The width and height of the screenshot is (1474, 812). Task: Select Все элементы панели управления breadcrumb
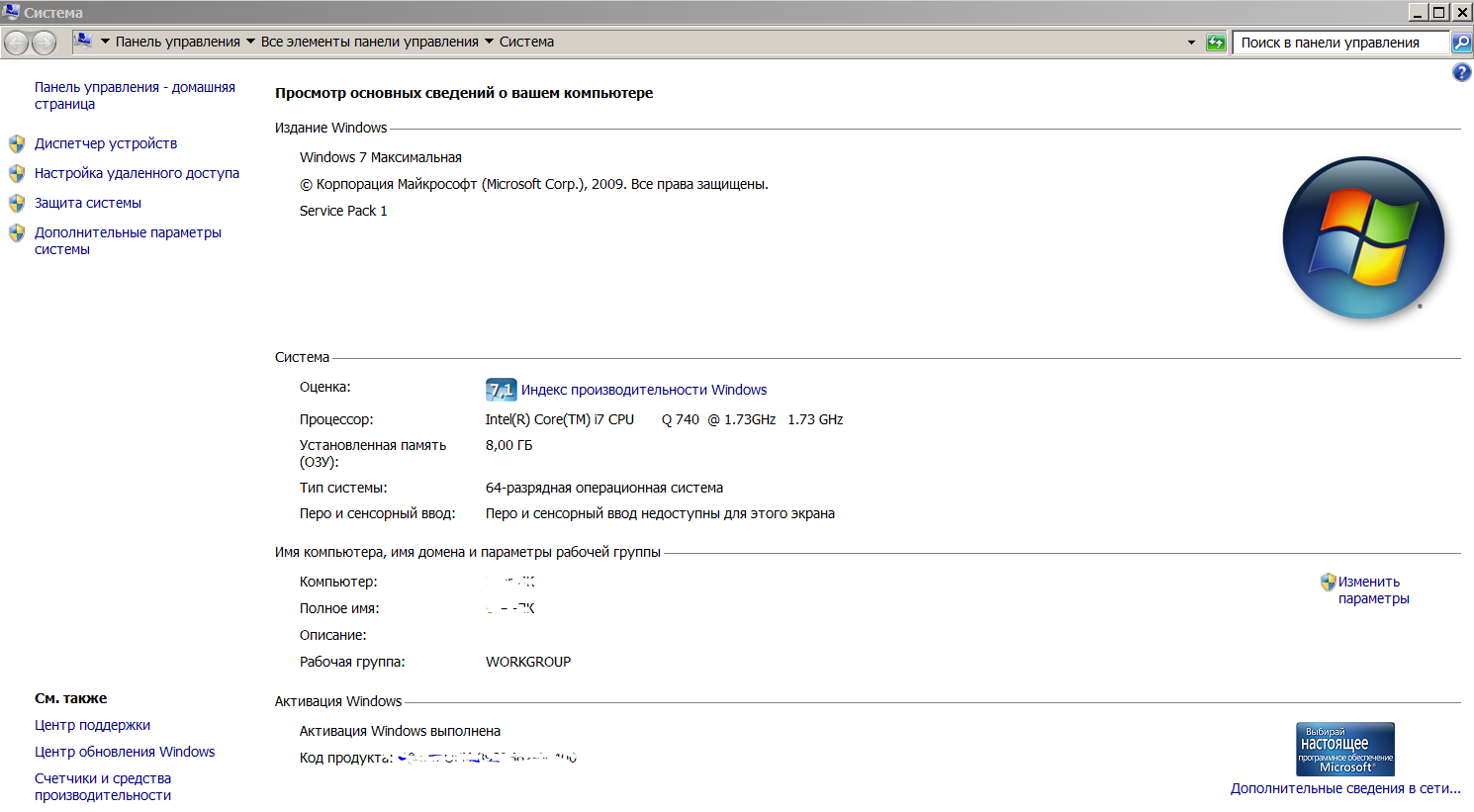[x=370, y=42]
